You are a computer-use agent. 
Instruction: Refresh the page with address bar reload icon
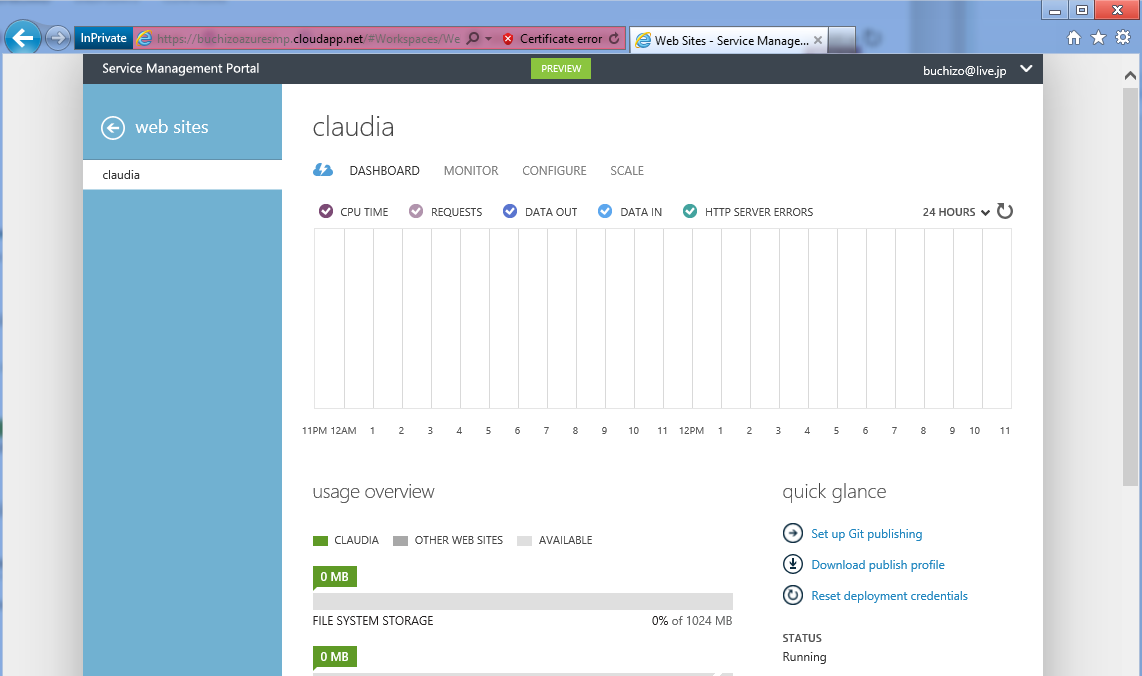click(x=614, y=38)
